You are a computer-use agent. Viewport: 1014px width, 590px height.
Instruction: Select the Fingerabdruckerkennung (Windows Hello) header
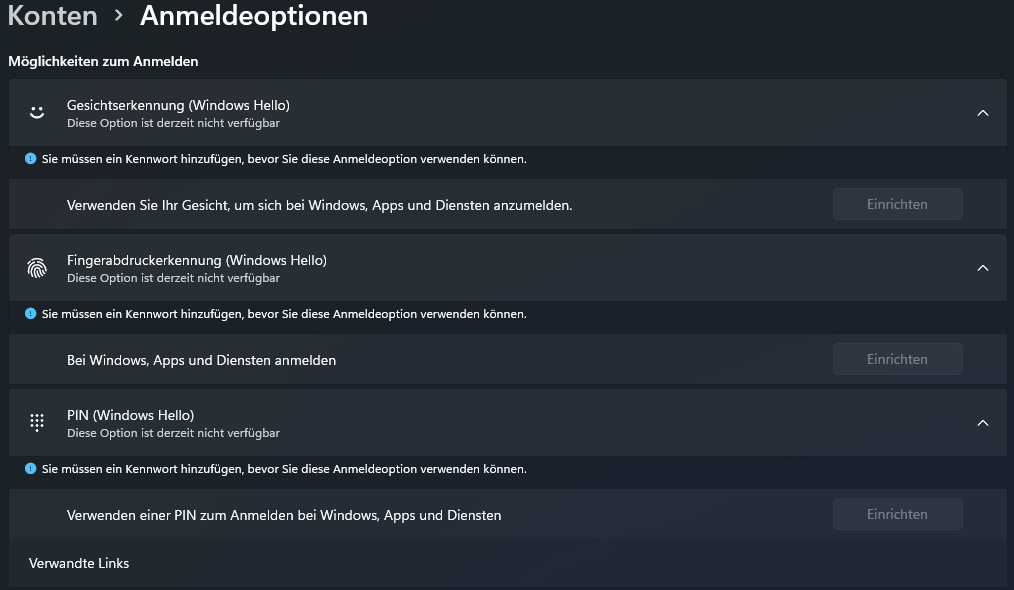tap(196, 260)
